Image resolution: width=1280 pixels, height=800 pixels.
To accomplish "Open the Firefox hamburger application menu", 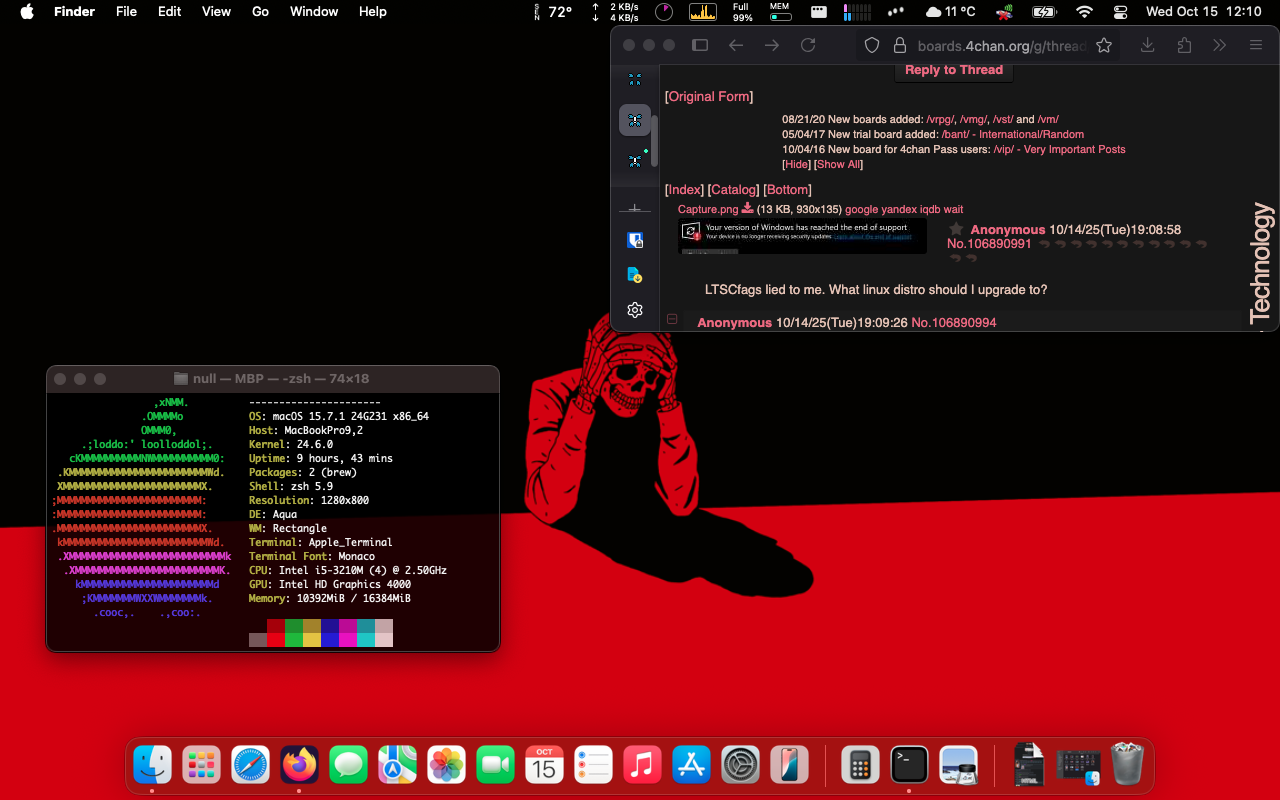I will click(1256, 45).
